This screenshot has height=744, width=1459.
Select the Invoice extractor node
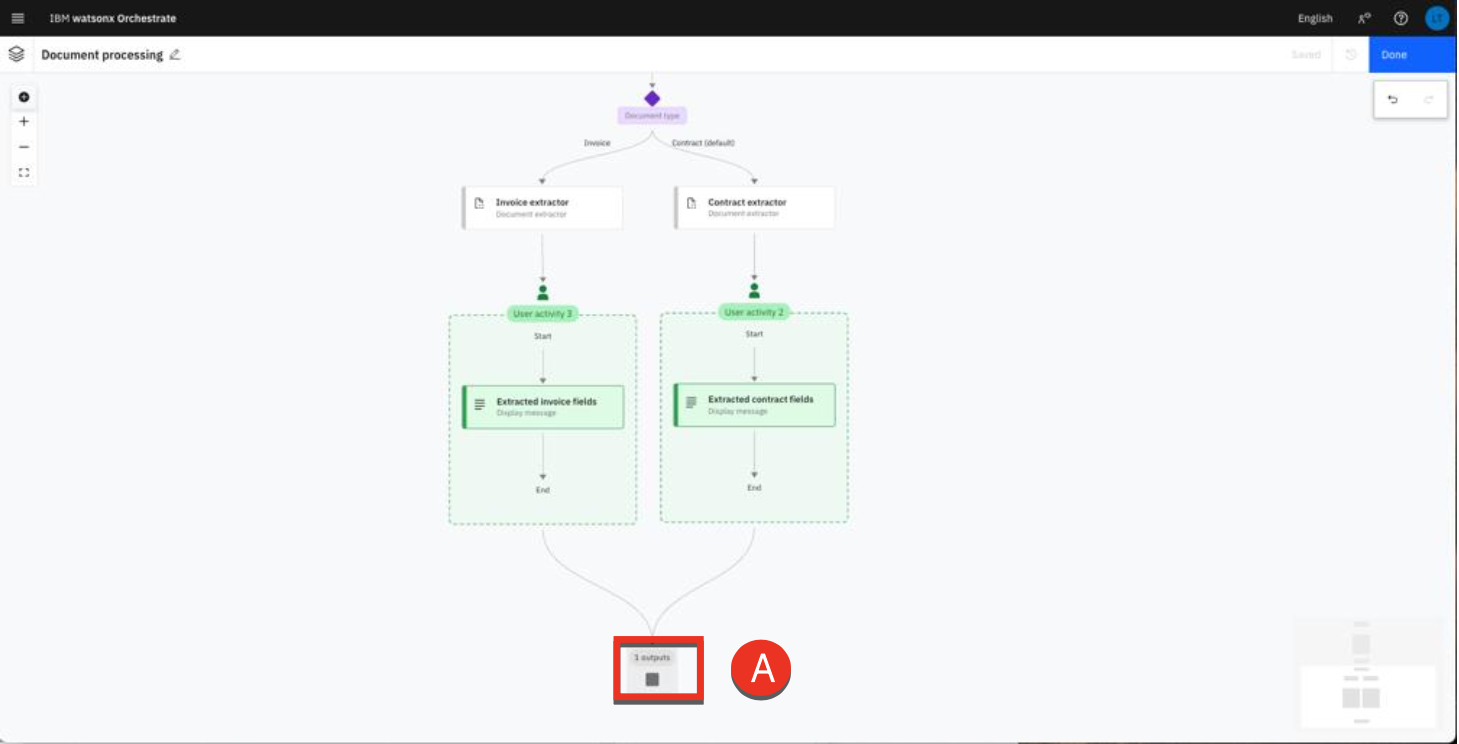(543, 207)
